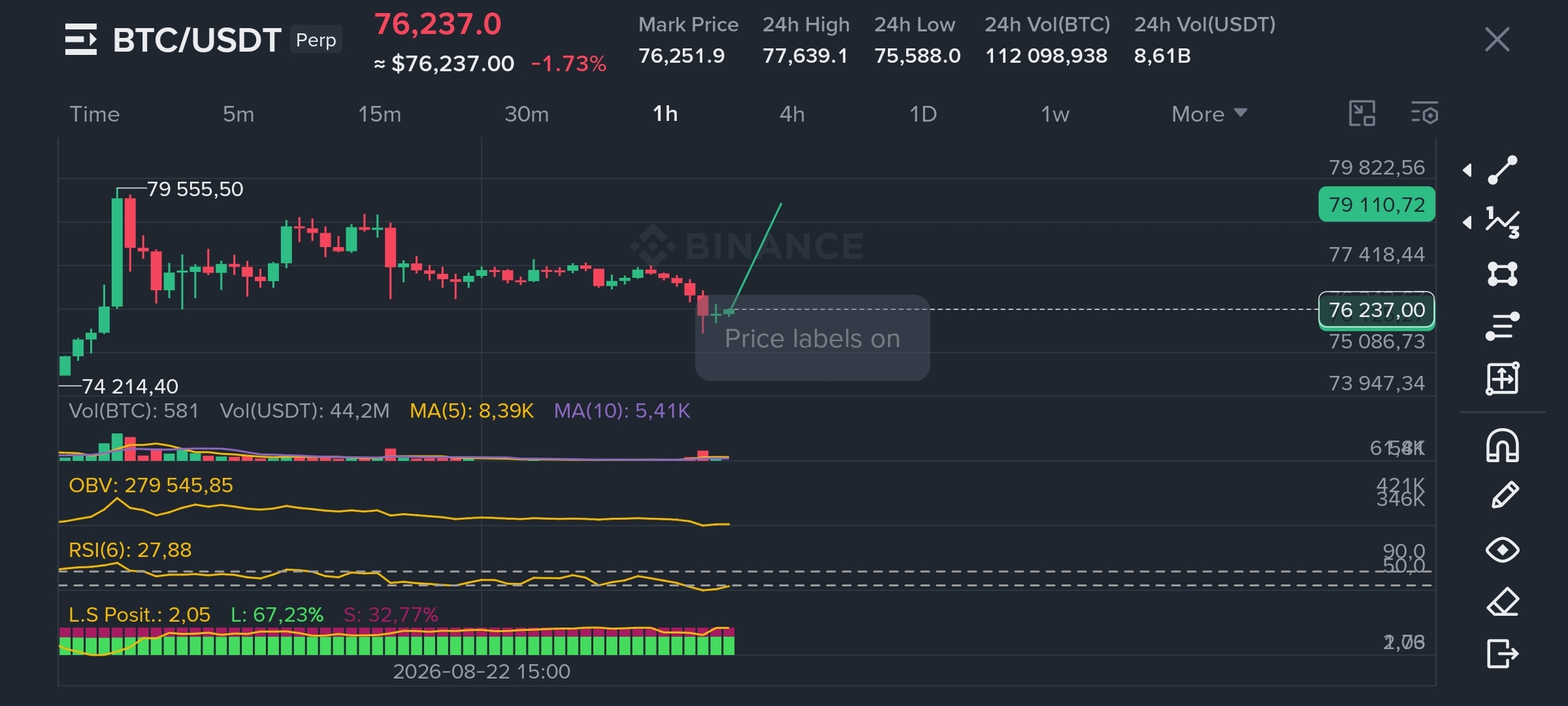Screen dimensions: 1568x706
Task: Click the OBV: 279 545,85 indicator label
Action: point(151,485)
